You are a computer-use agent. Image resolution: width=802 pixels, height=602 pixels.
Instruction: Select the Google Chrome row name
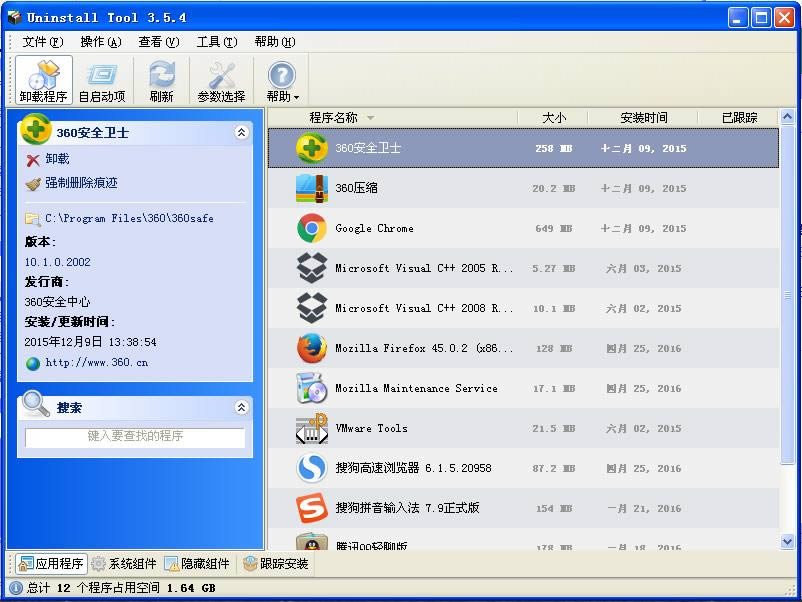pos(374,228)
